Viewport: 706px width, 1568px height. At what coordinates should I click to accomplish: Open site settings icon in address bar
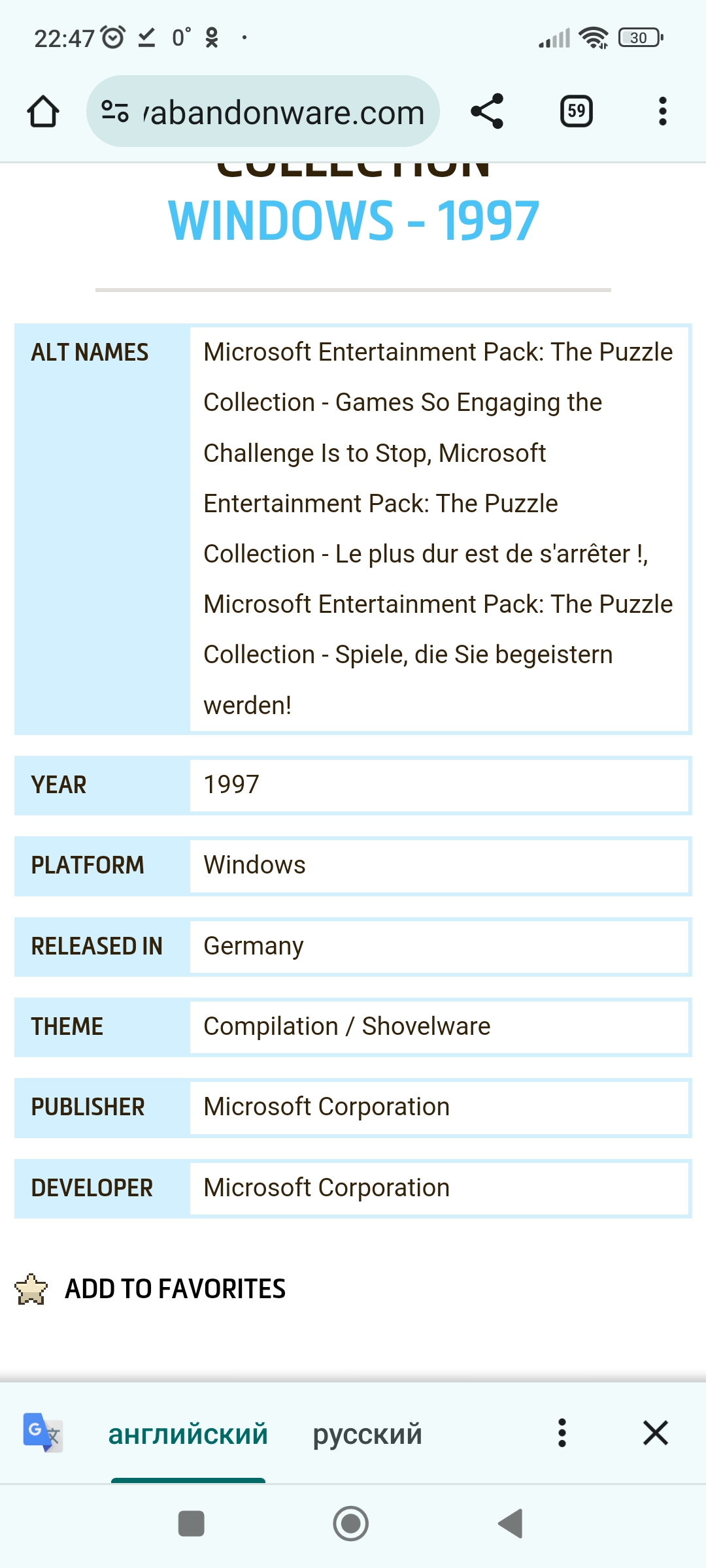coord(115,112)
